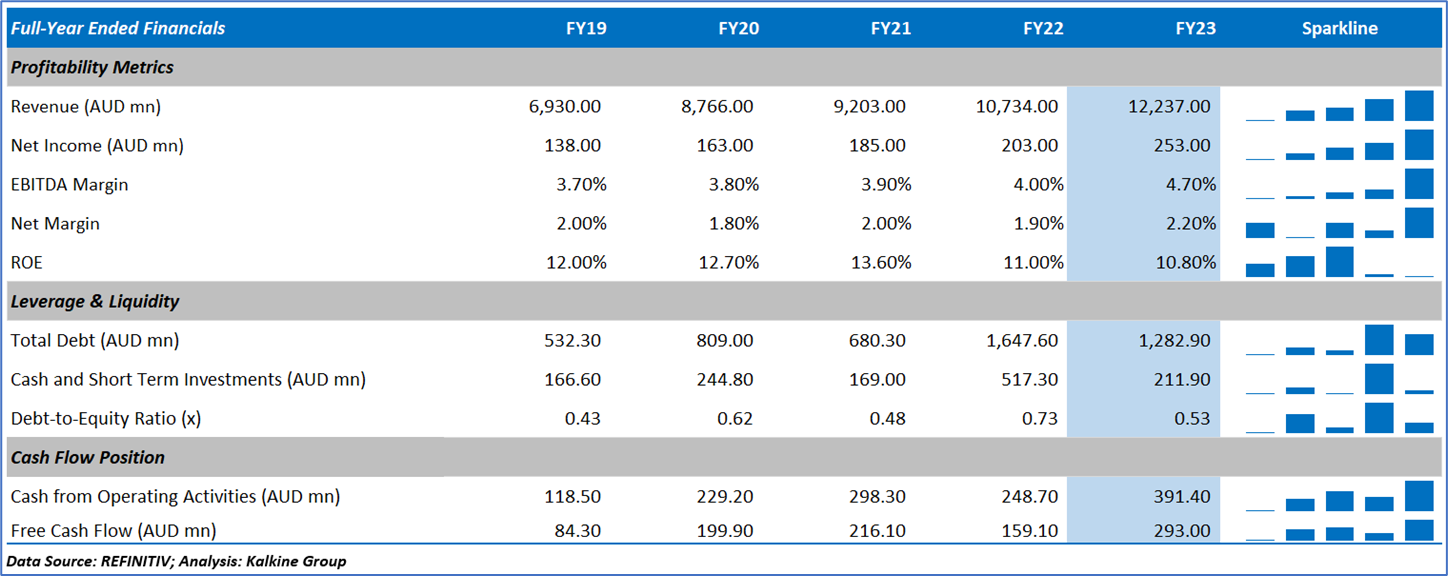Select the Cash from Operating Activities label

175,496
